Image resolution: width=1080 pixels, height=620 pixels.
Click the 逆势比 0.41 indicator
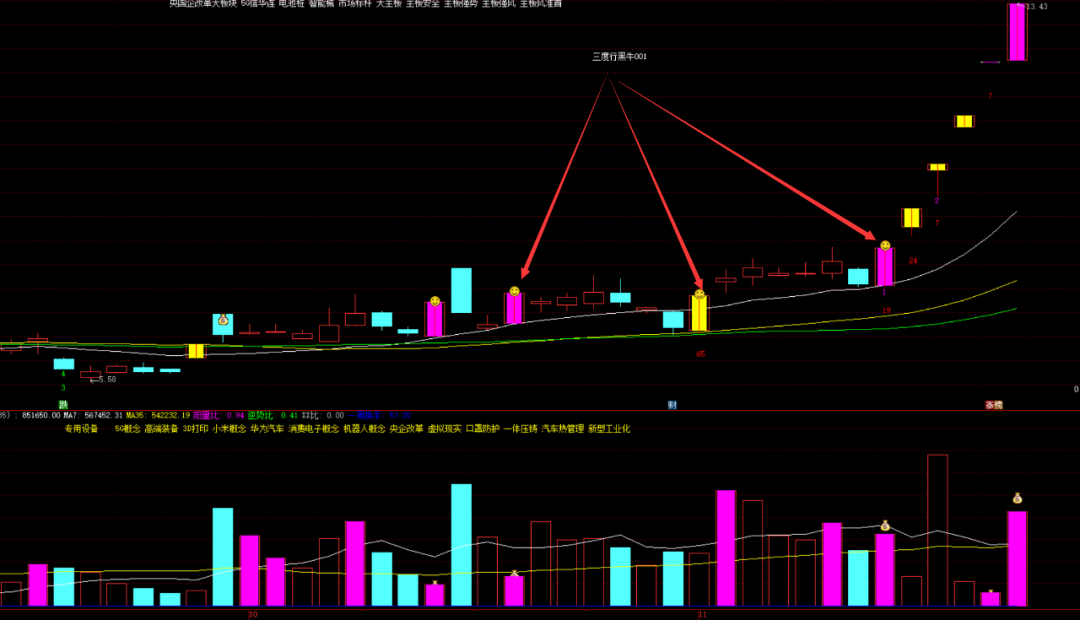point(273,415)
